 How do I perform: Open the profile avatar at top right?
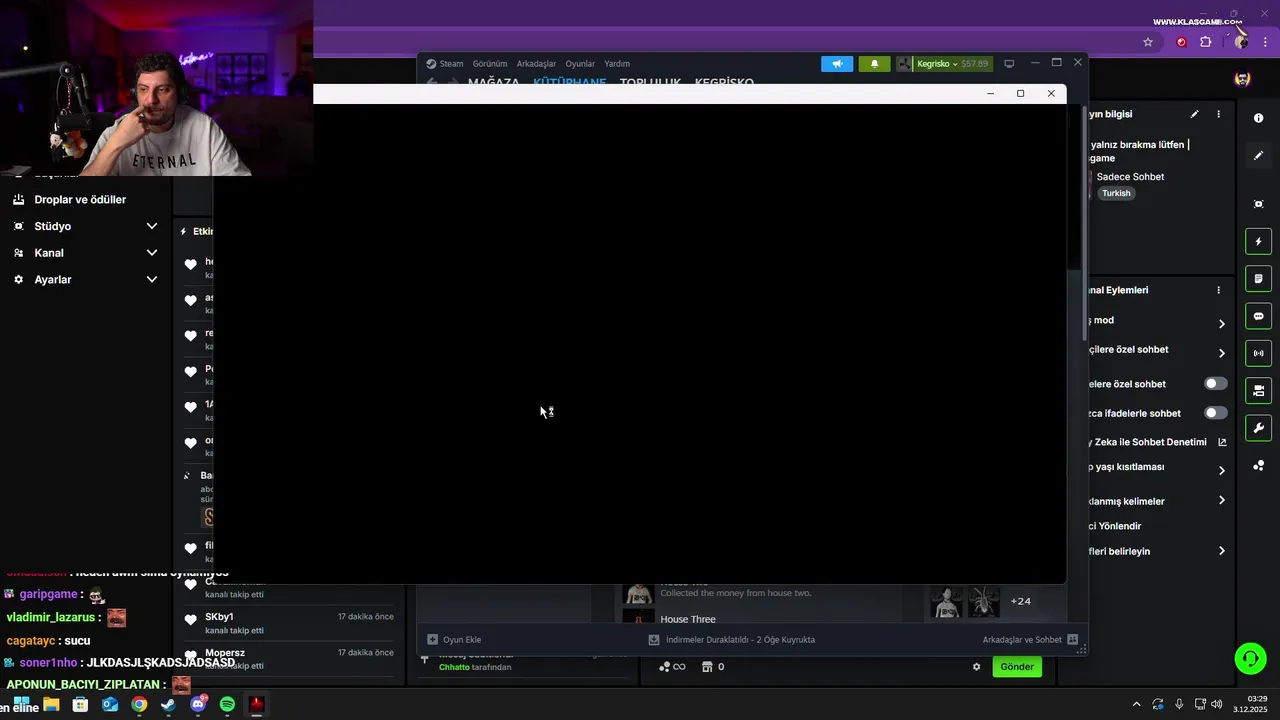click(1242, 79)
